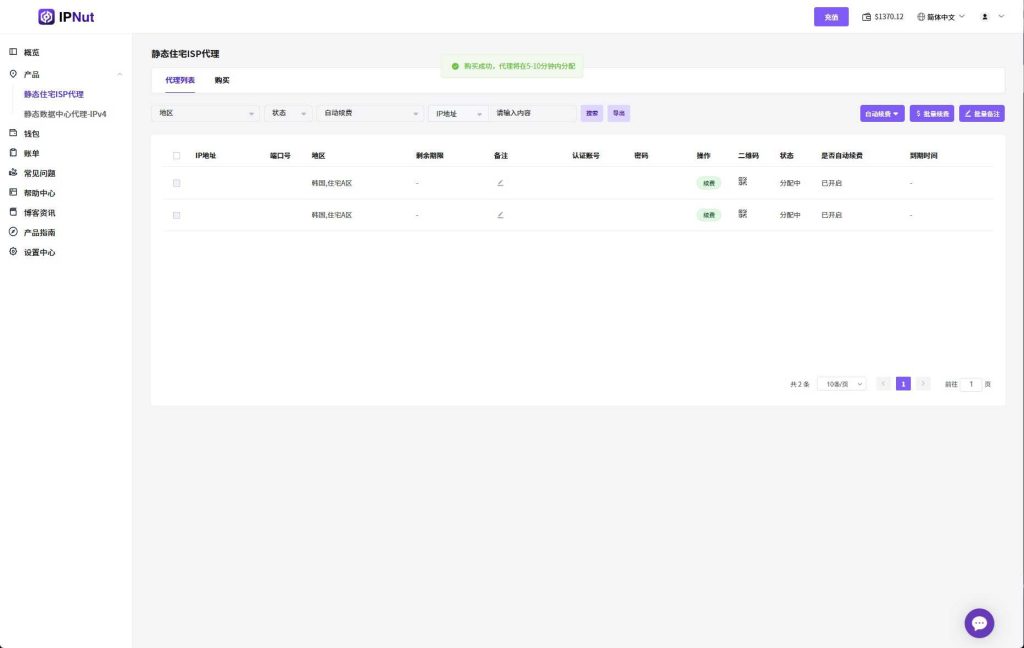1024x648 pixels.
Task: Click the IPNut logo icon
Action: [46, 17]
